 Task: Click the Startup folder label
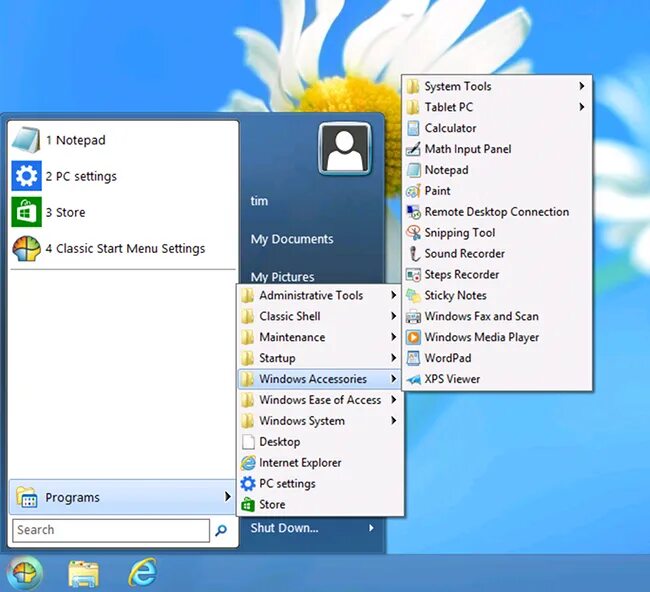pos(277,358)
